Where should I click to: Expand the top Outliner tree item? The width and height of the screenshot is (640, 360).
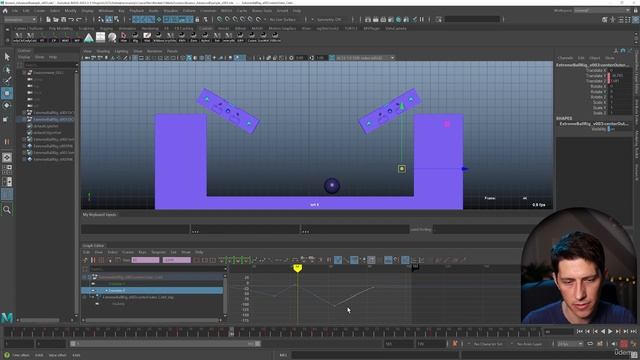pyautogui.click(x=24, y=73)
